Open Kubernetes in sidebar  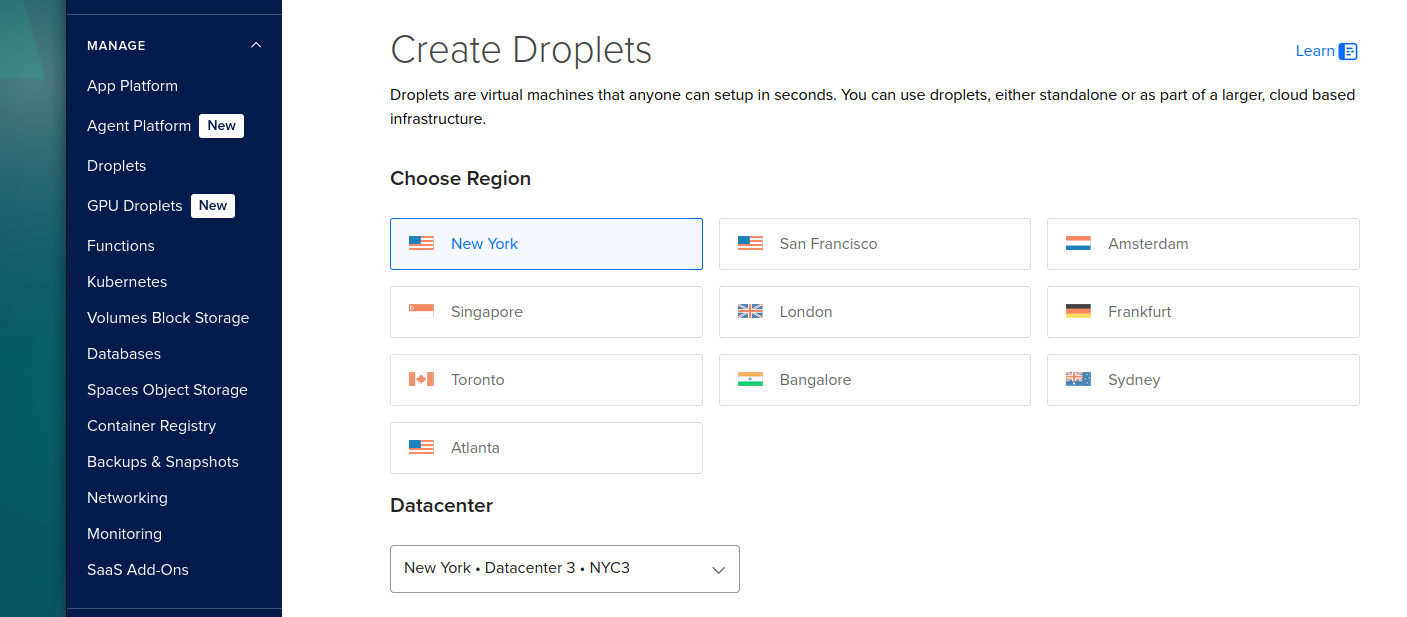coord(127,282)
